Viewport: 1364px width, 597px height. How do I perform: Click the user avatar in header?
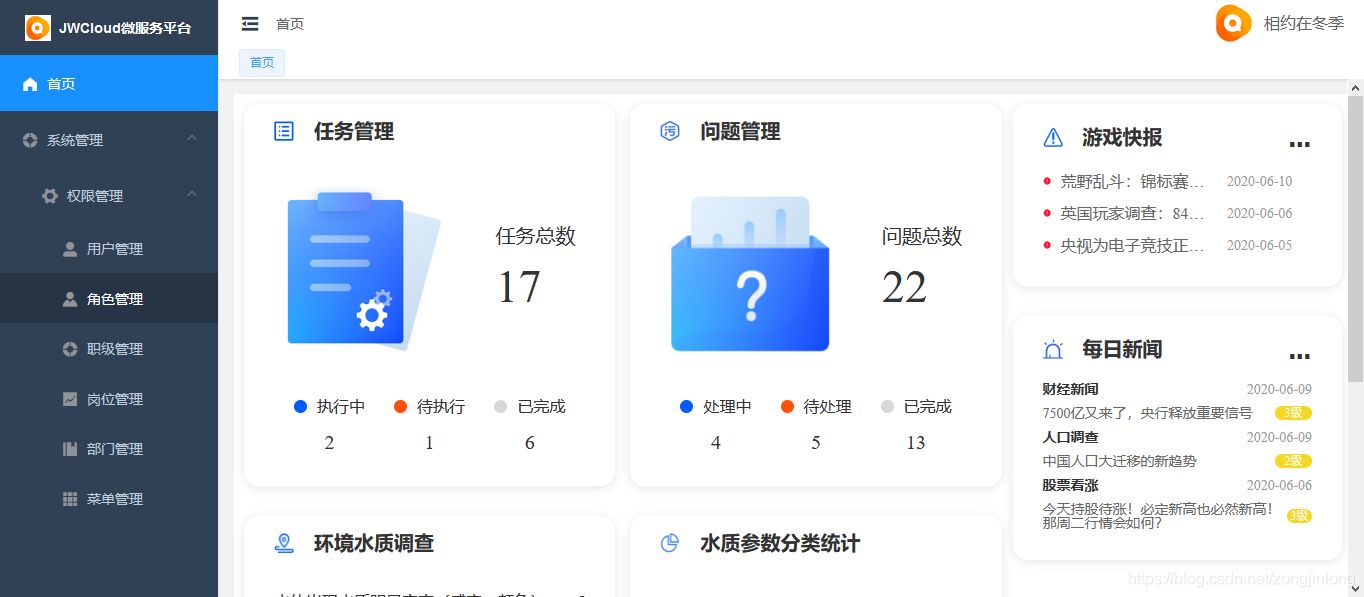1233,24
